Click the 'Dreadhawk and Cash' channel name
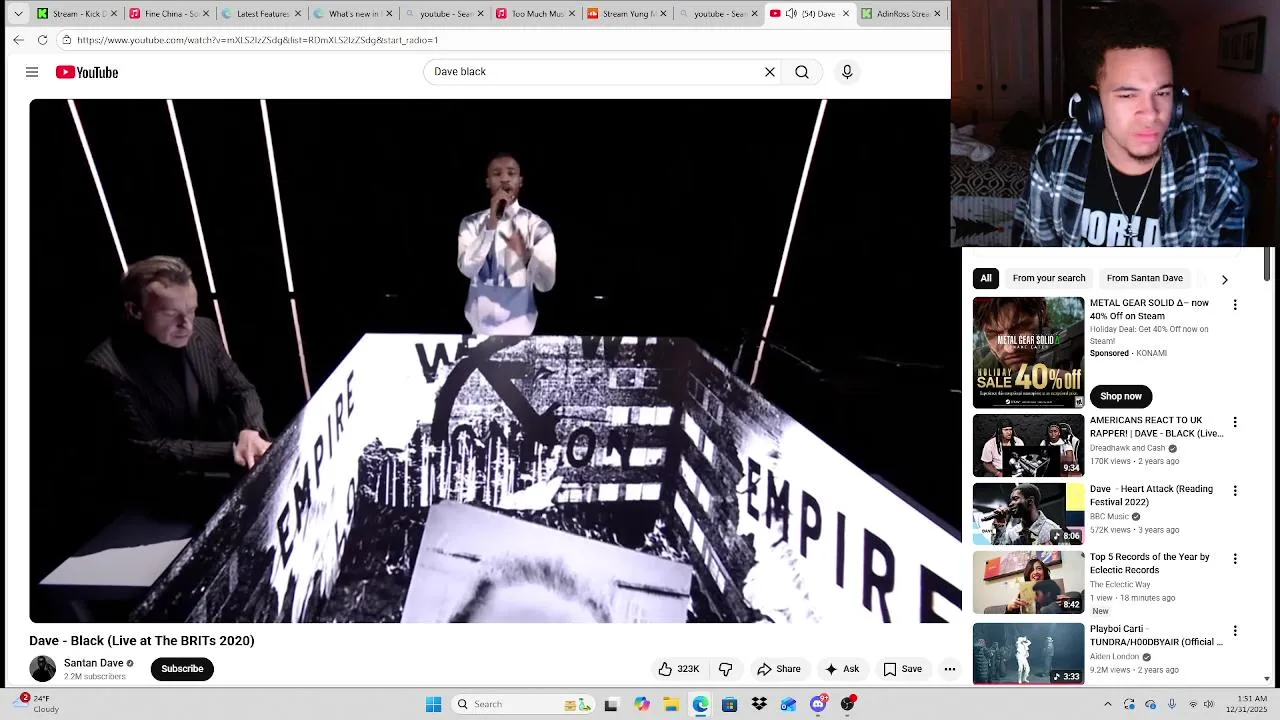 pyautogui.click(x=1127, y=449)
